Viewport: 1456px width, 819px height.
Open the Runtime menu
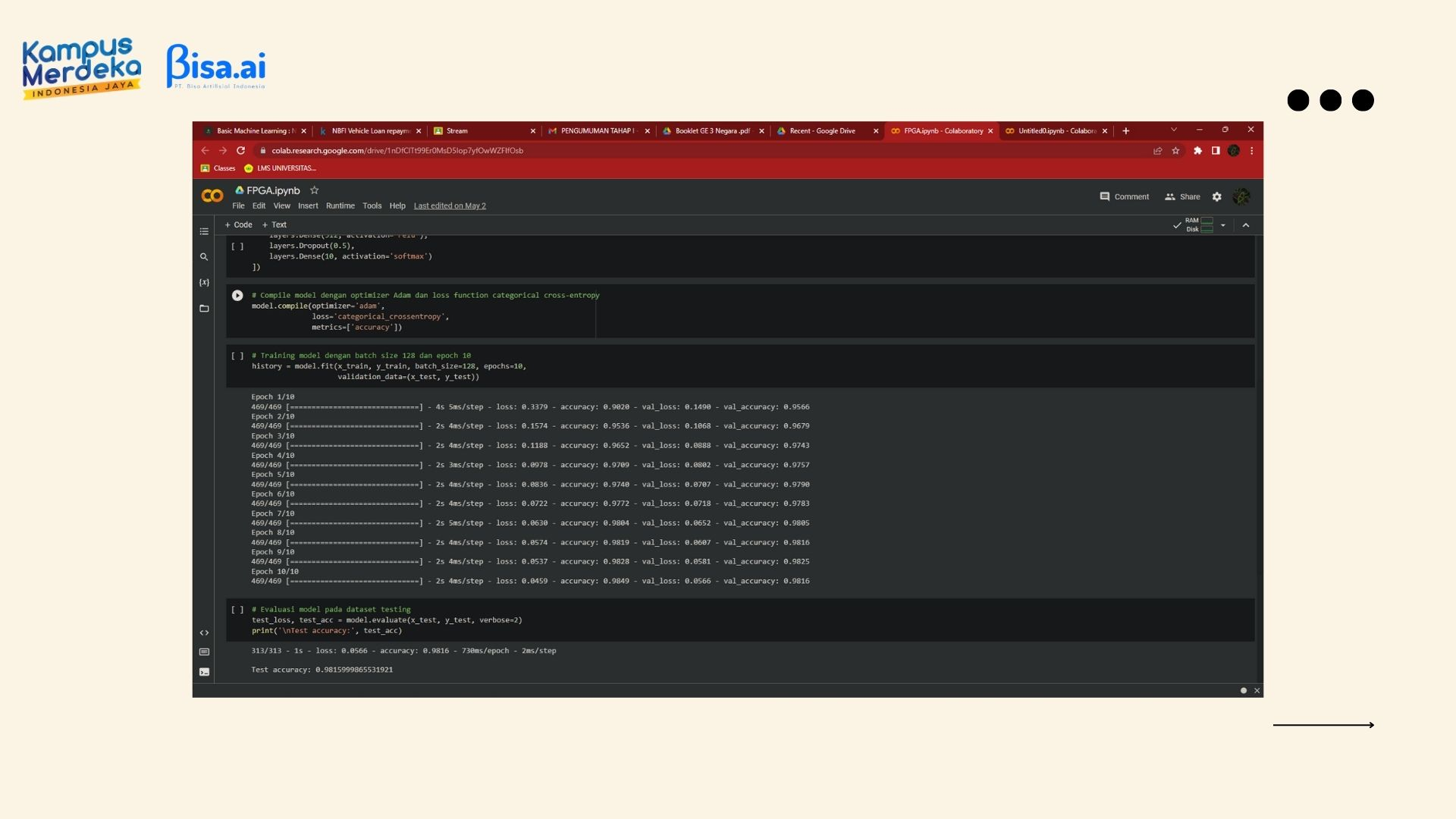point(340,206)
